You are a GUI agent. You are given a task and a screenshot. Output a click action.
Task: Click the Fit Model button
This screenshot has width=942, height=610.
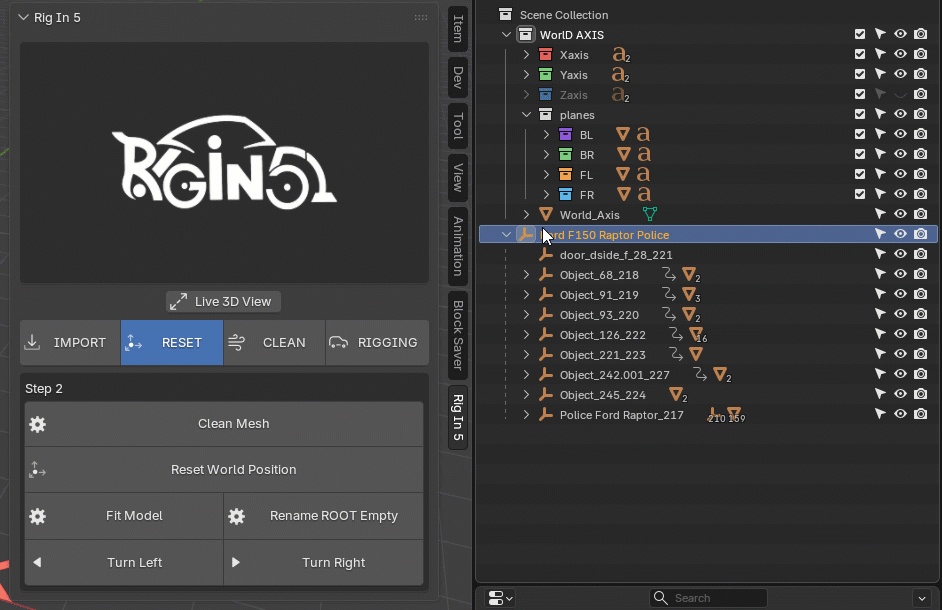[x=124, y=516]
